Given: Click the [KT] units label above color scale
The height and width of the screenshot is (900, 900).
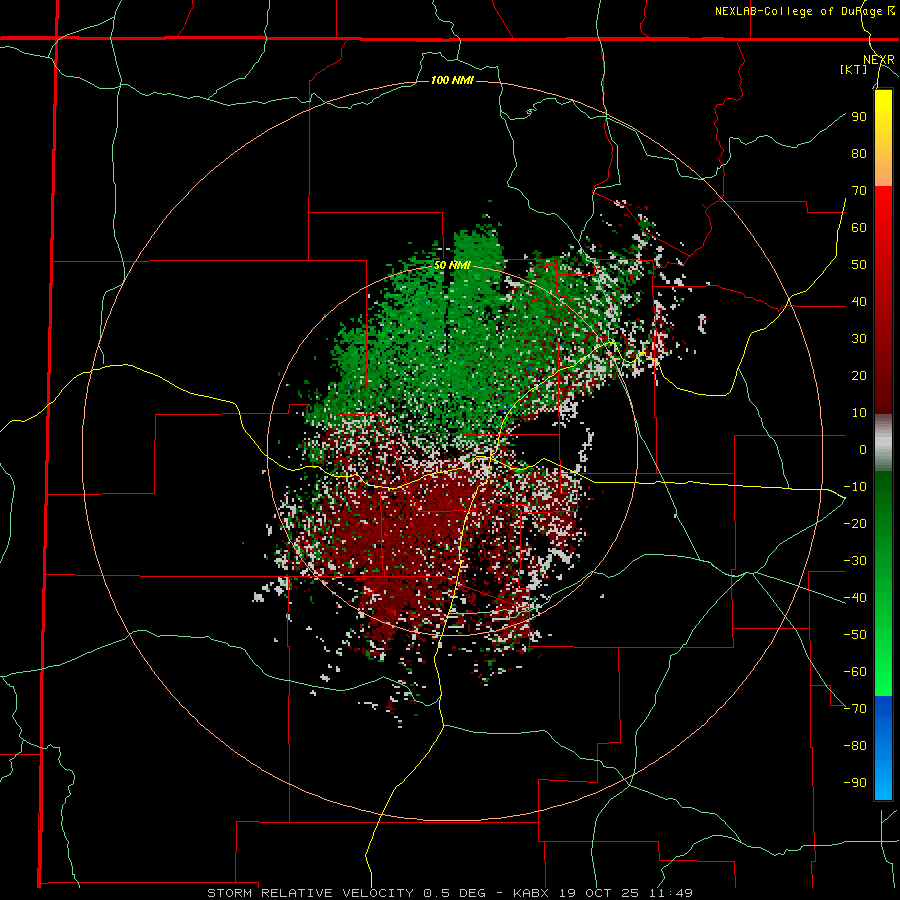Looking at the screenshot, I should point(854,69).
